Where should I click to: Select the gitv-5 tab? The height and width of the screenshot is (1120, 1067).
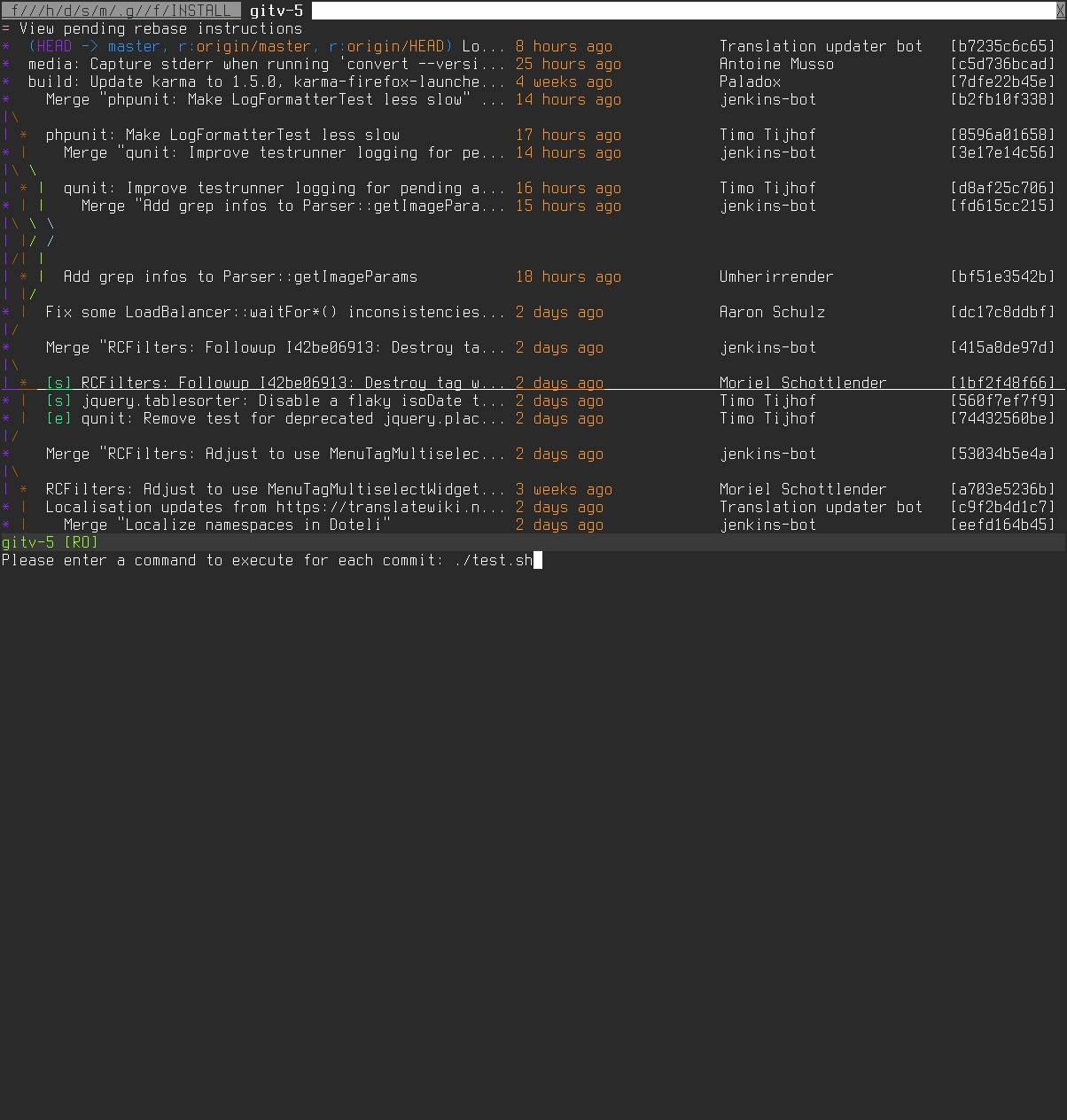[276, 11]
